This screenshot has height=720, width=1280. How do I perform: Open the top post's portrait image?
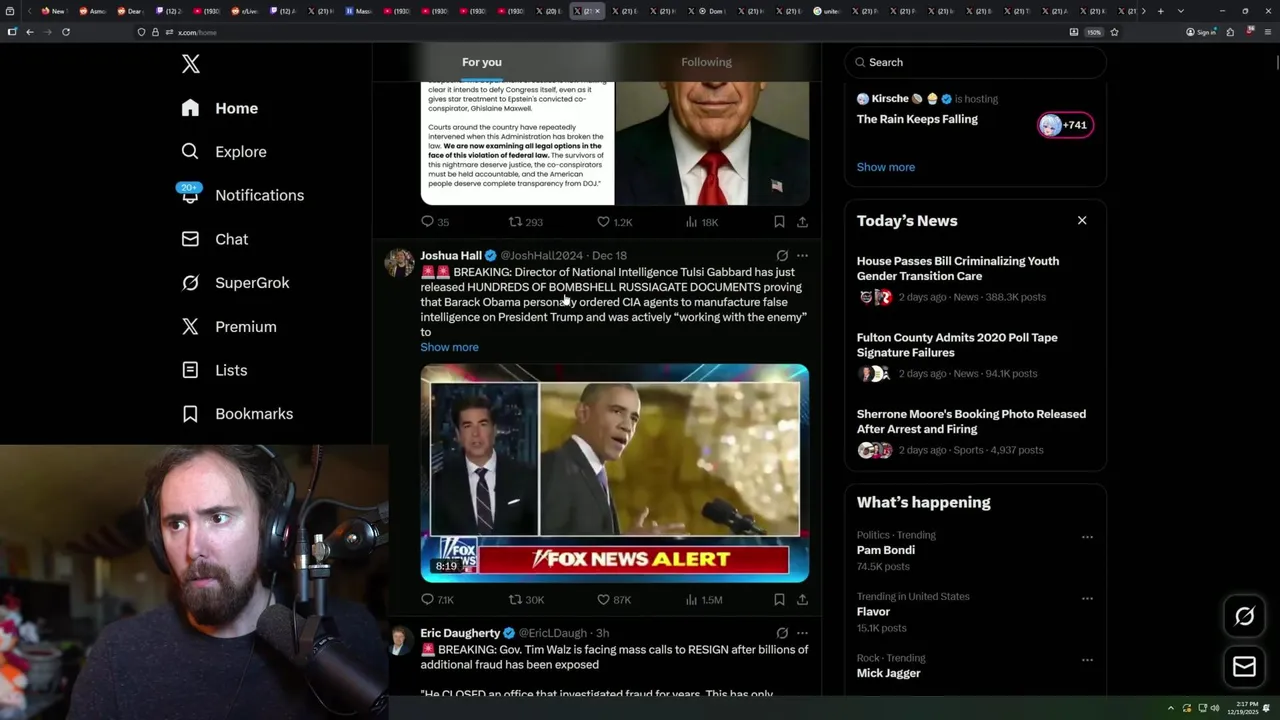711,143
